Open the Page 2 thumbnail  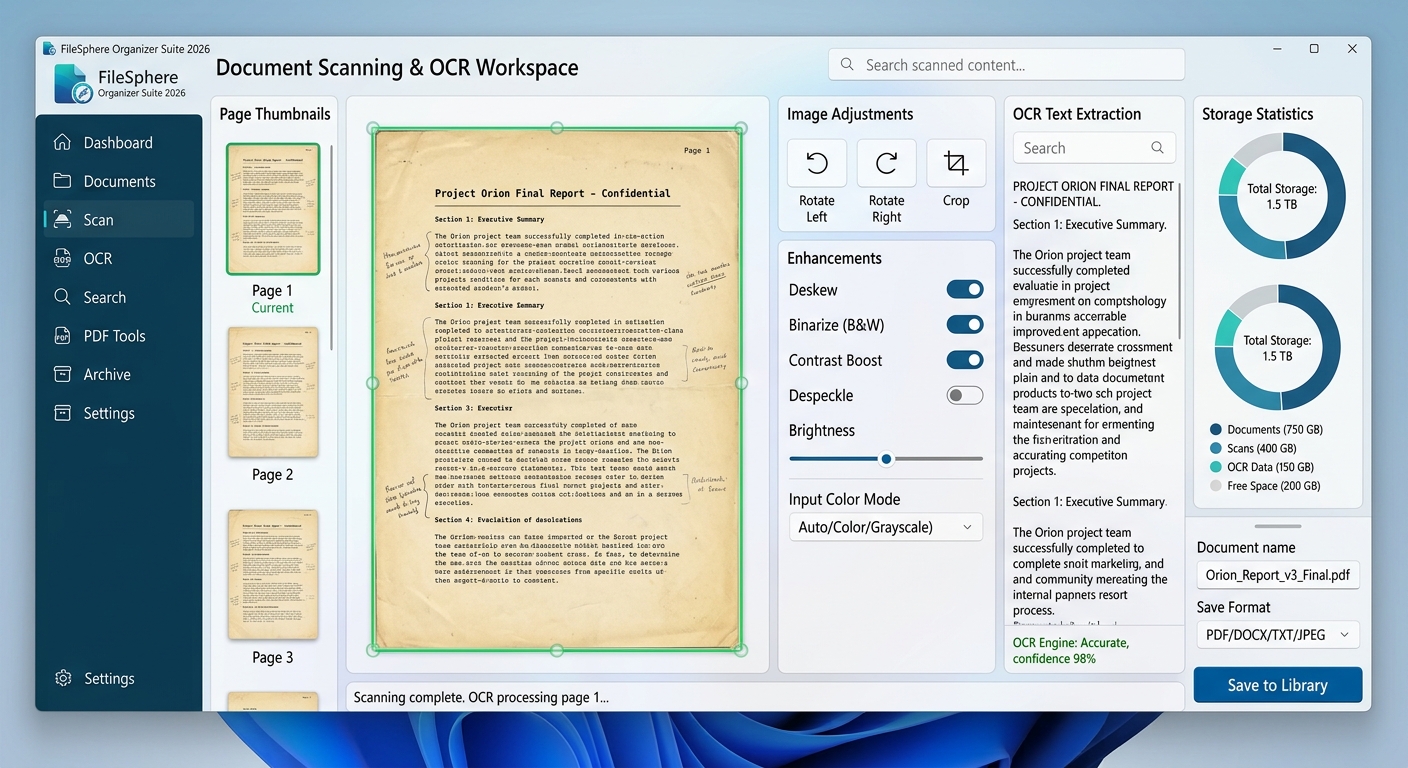[x=273, y=392]
